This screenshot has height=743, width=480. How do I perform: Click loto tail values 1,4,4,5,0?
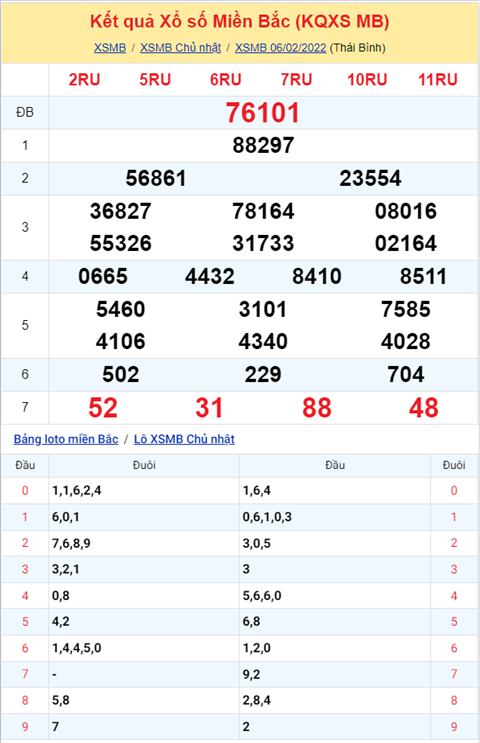[x=76, y=648]
